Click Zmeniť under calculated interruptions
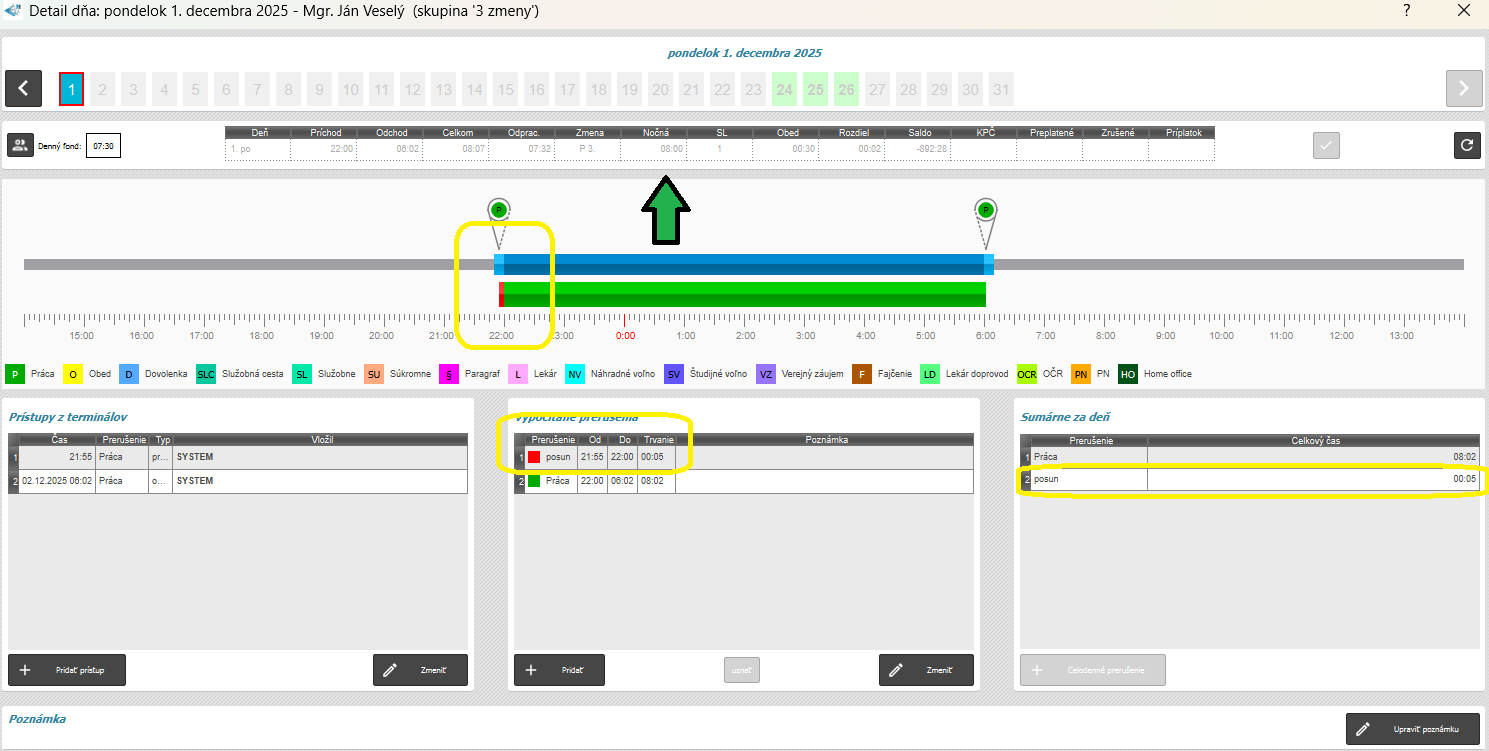The height and width of the screenshot is (751, 1489). pyautogui.click(x=926, y=670)
